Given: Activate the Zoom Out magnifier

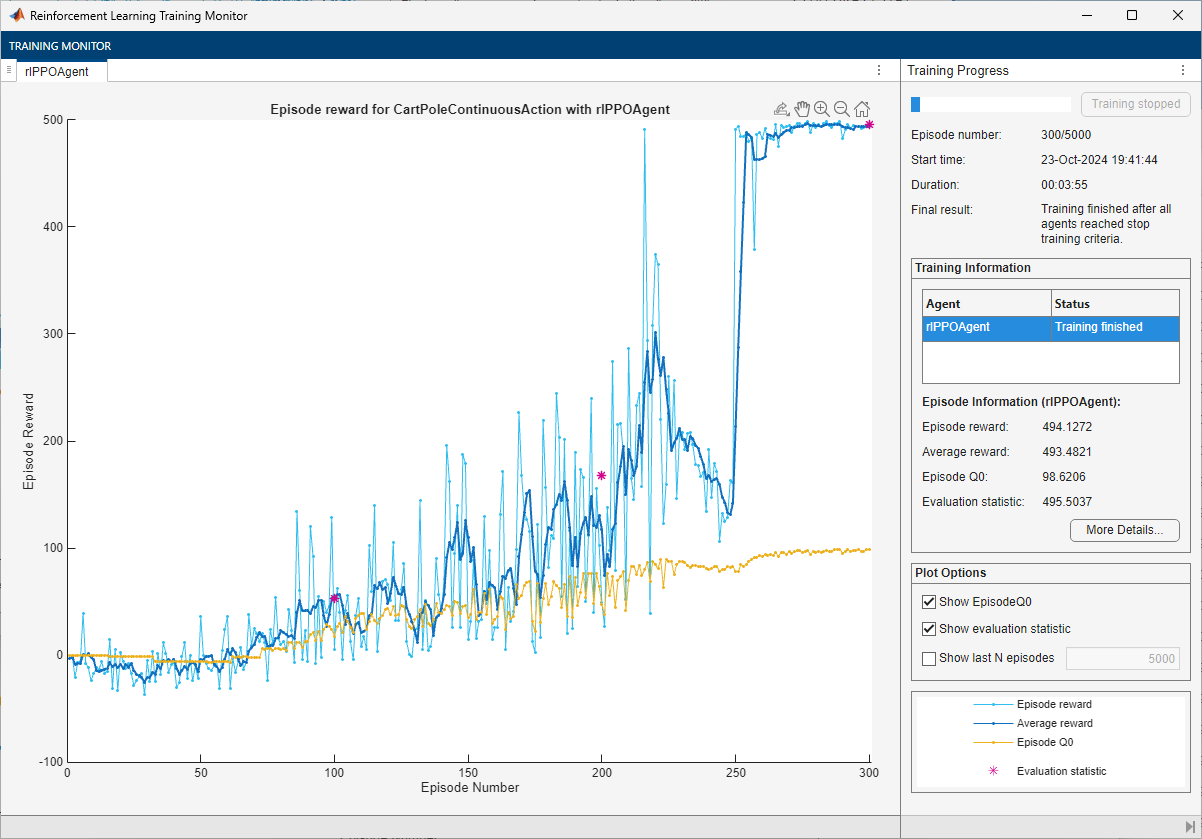Looking at the screenshot, I should click(x=841, y=109).
